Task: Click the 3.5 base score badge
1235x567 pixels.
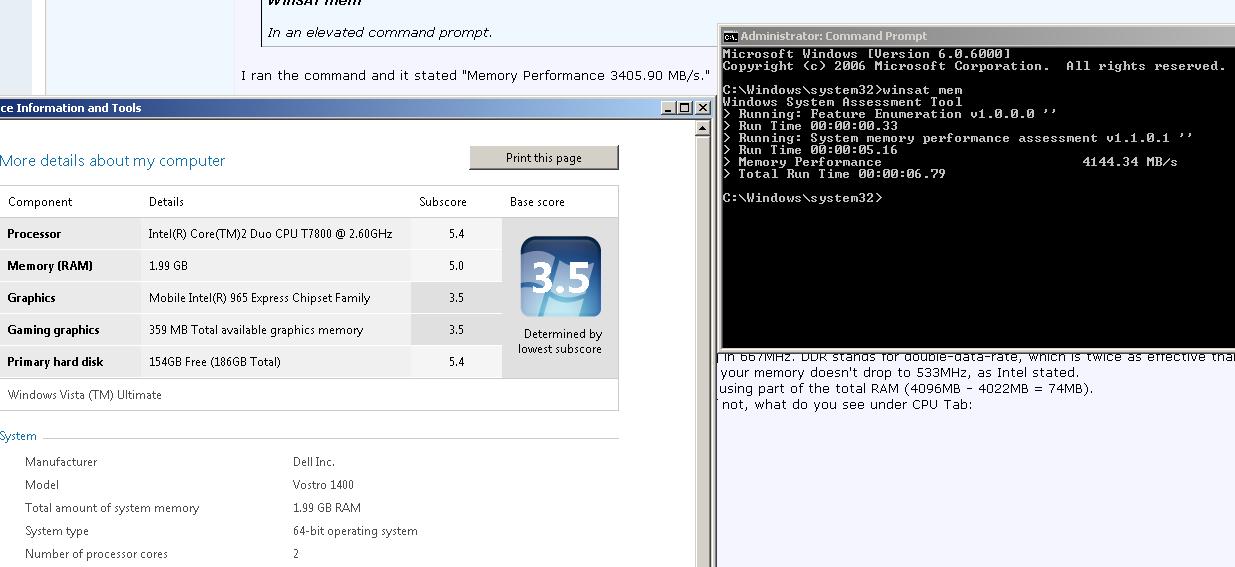Action: pyautogui.click(x=560, y=277)
